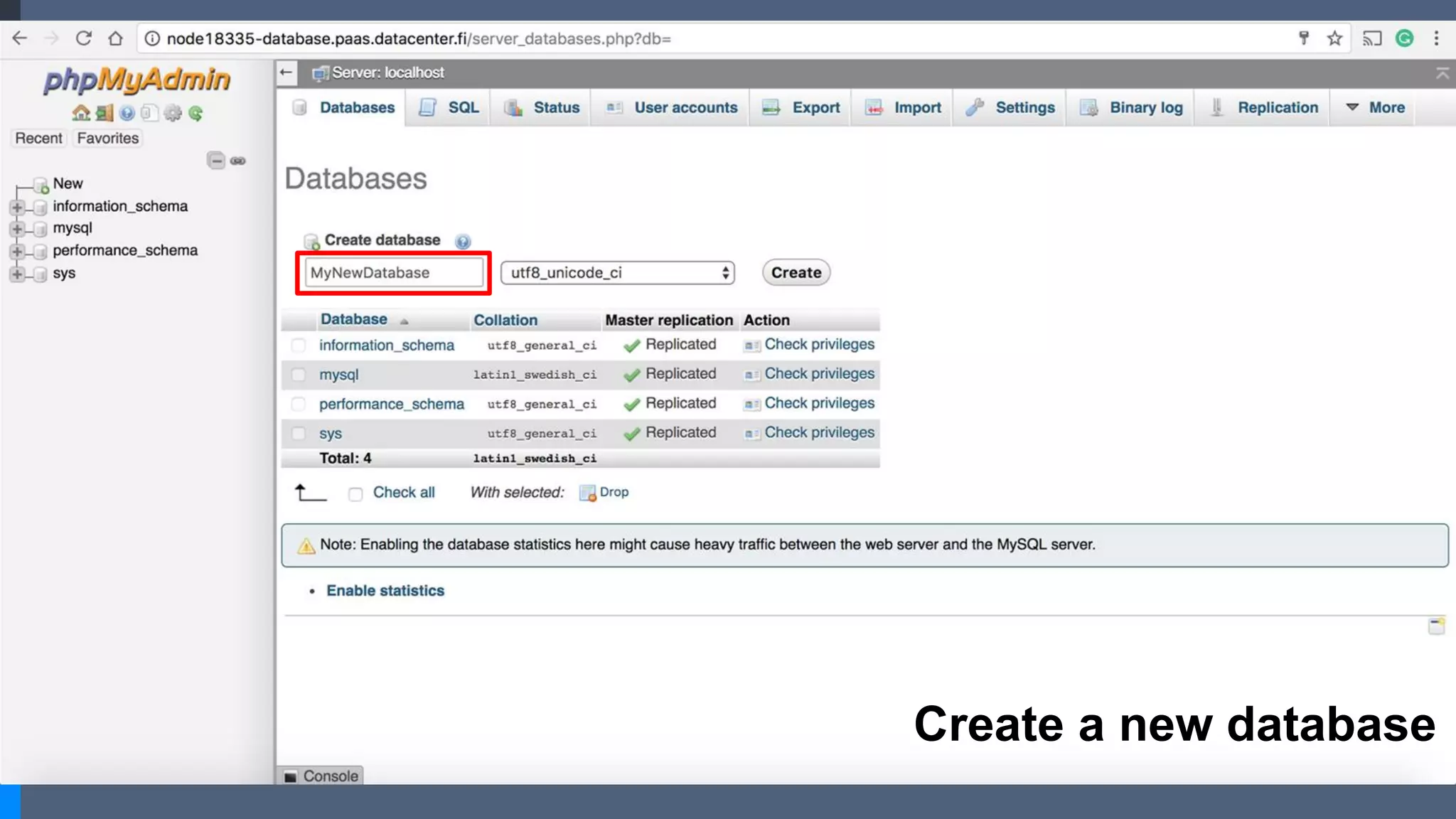Click the Favorites button in sidebar

click(108, 138)
